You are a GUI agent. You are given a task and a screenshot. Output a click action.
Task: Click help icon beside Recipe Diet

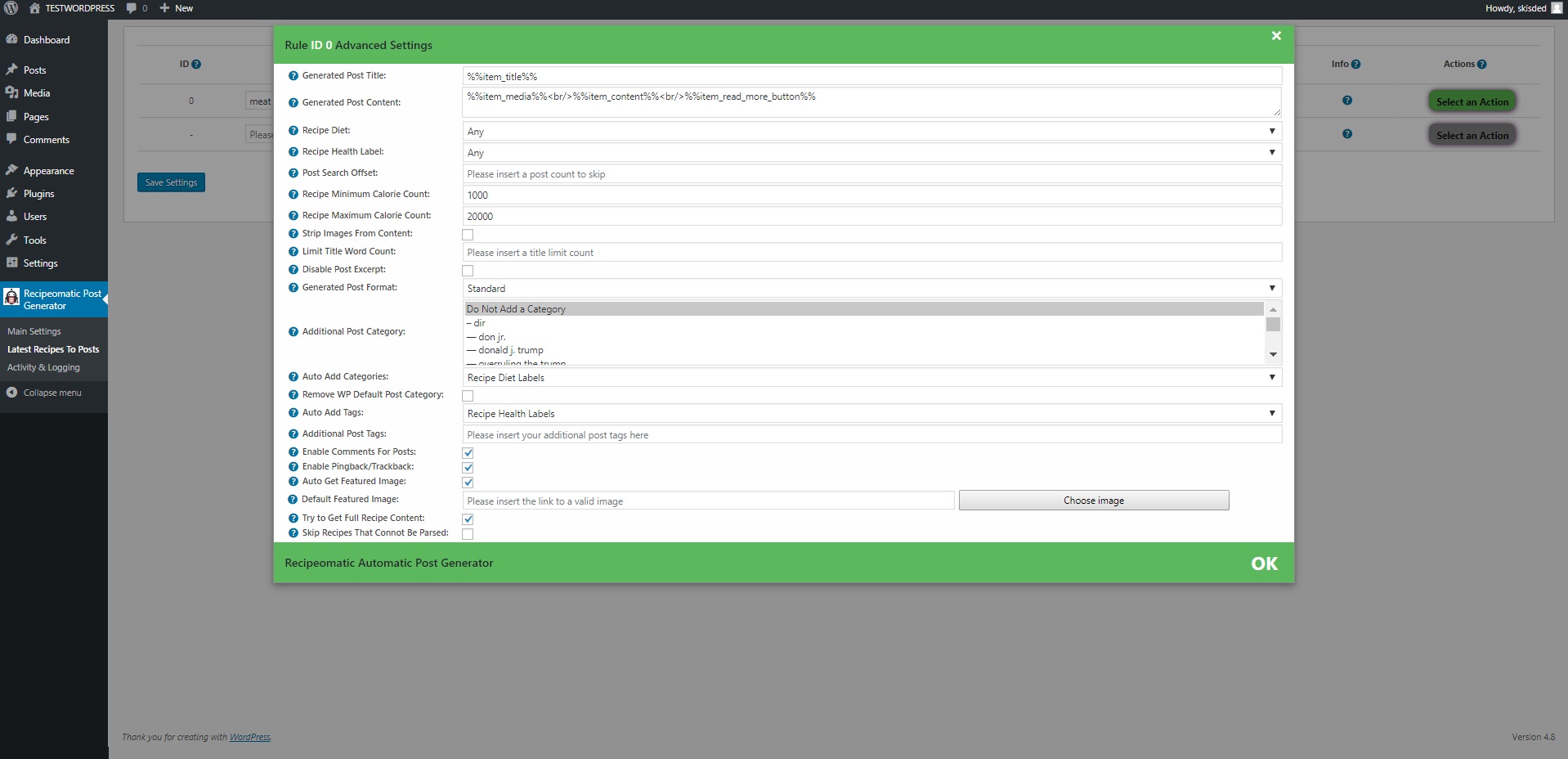tap(293, 131)
